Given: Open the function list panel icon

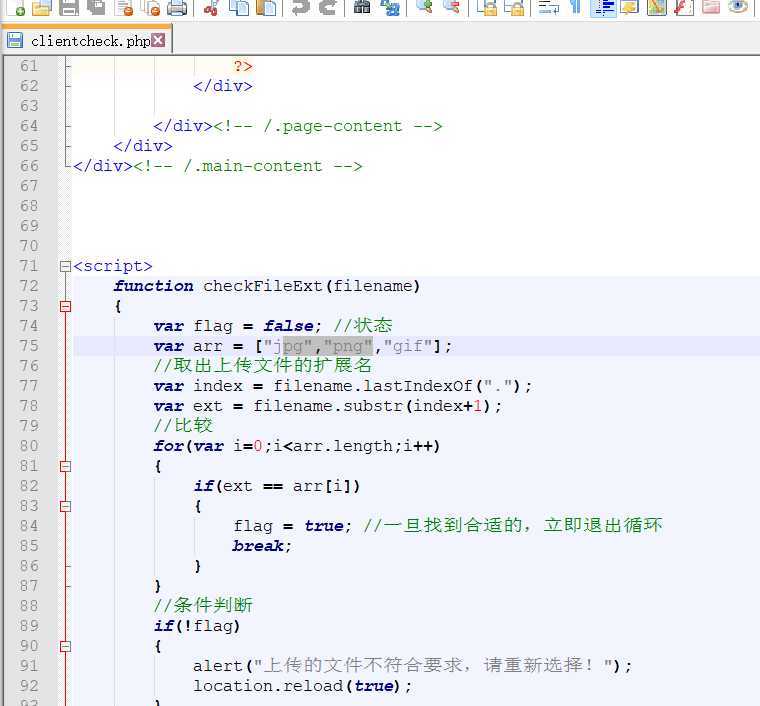Looking at the screenshot, I should (684, 7).
